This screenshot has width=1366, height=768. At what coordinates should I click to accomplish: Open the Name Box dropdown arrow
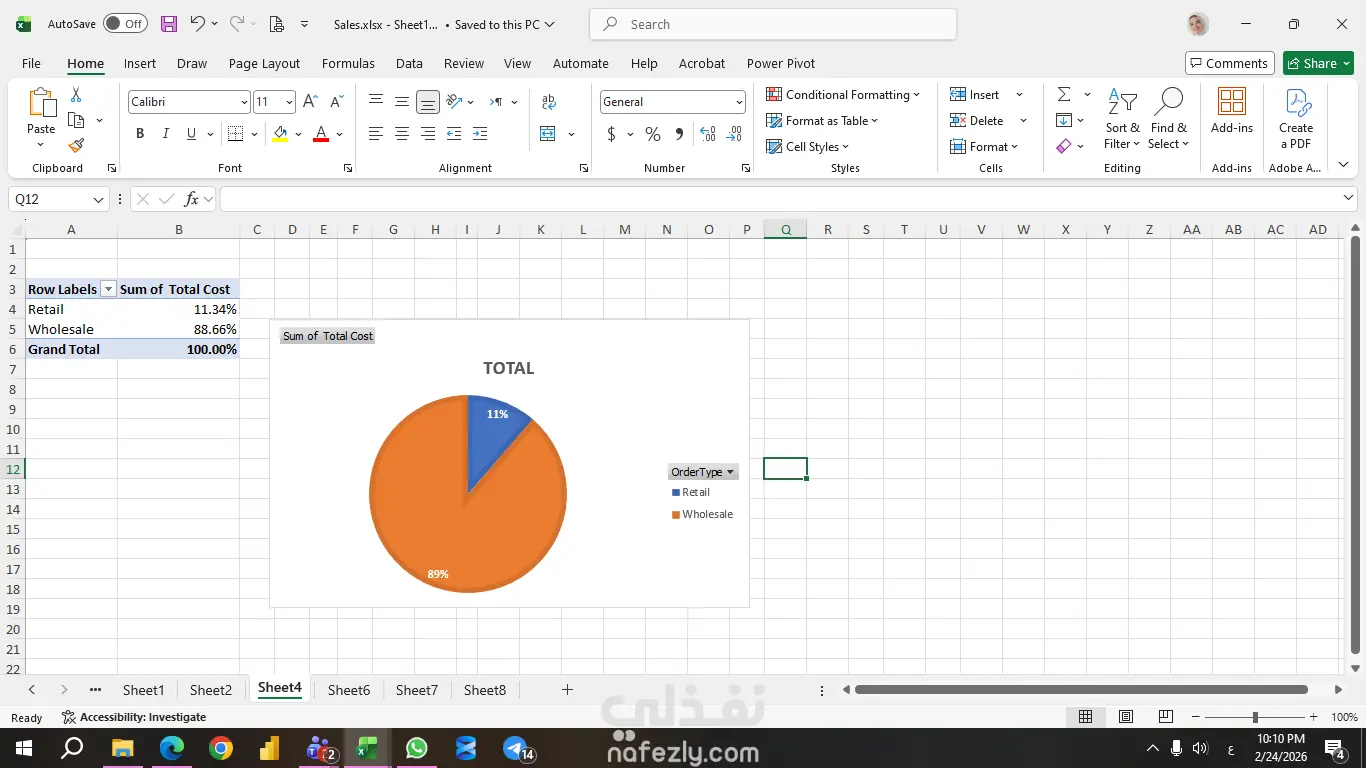click(x=98, y=200)
